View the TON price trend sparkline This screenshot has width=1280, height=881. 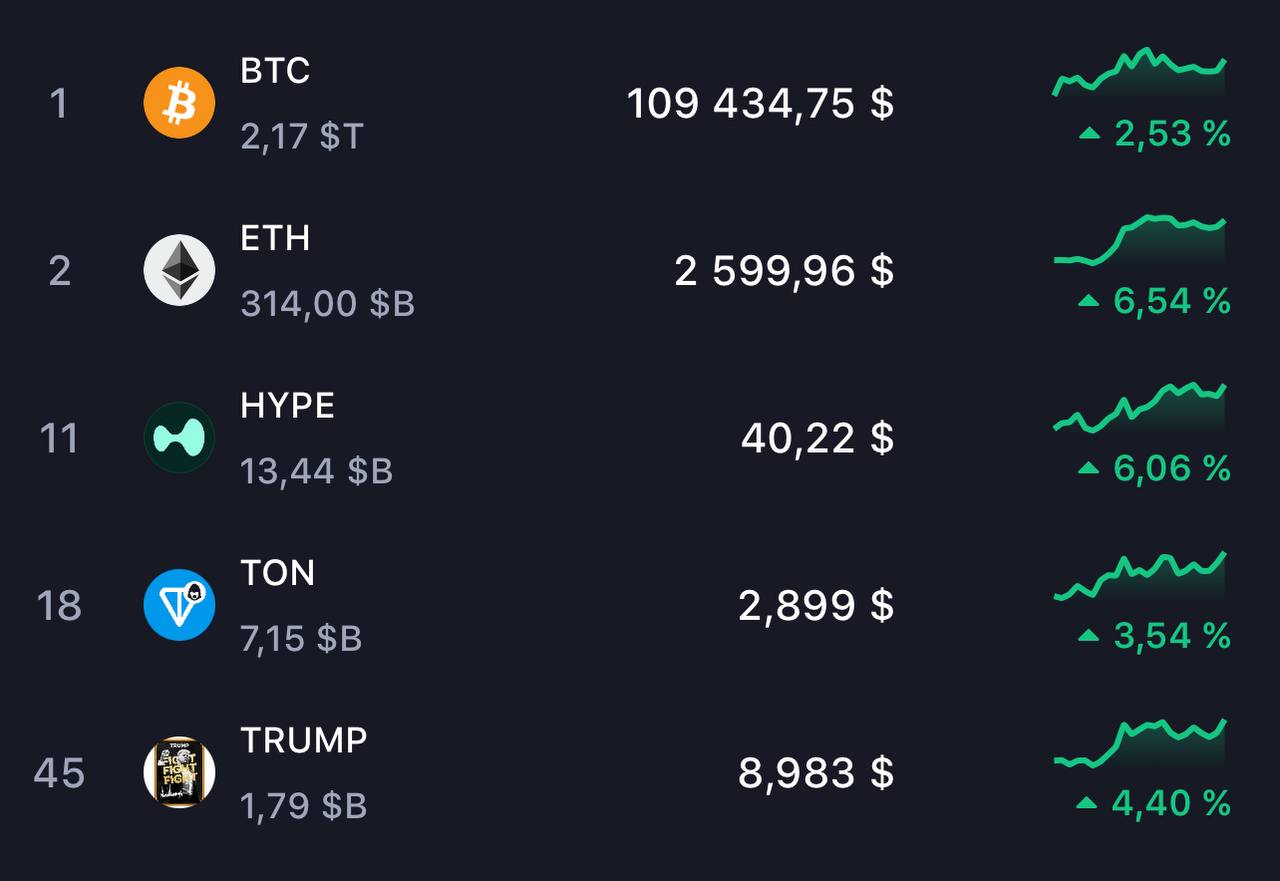pos(1140,575)
